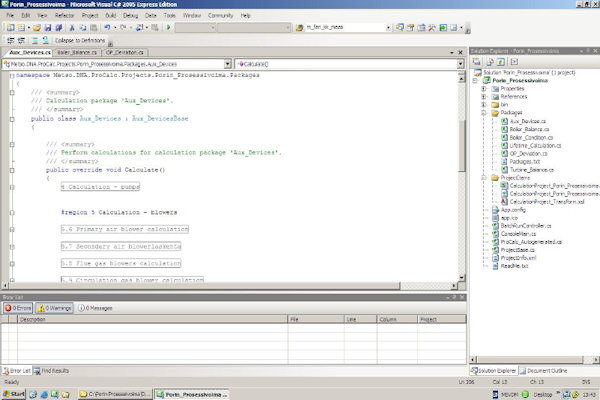
Task: Click the Comment Out selected lines icon
Action: tap(34, 40)
